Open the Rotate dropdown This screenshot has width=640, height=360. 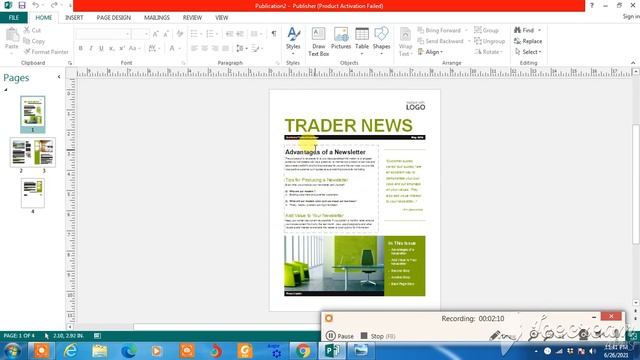[x=489, y=52]
